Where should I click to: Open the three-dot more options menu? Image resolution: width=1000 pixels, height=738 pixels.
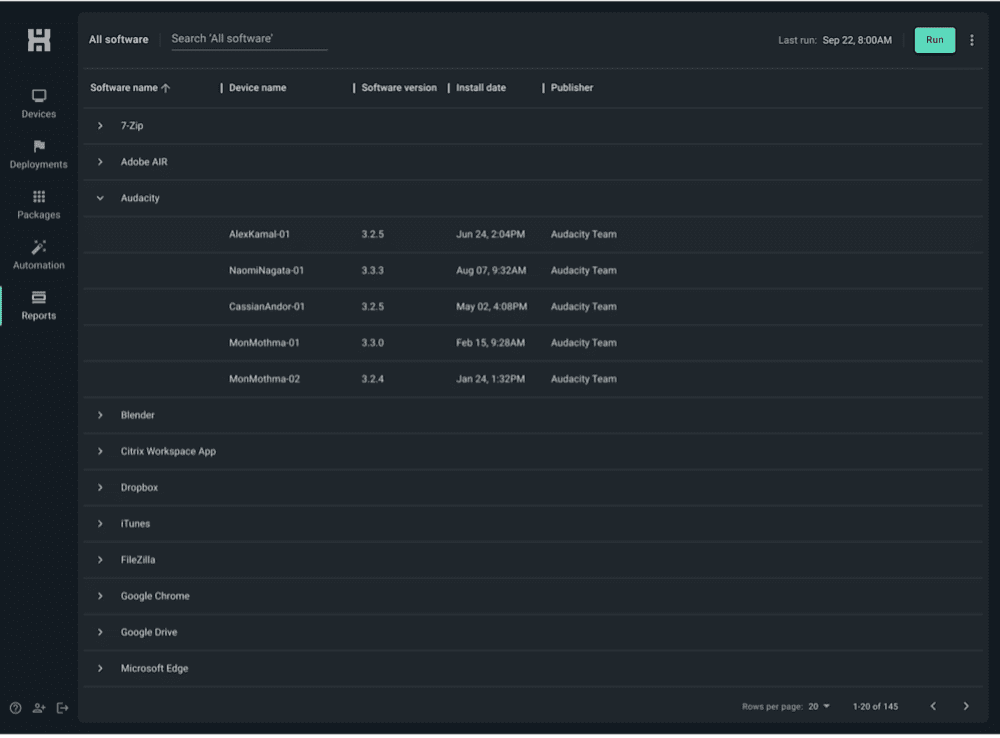pyautogui.click(x=972, y=40)
